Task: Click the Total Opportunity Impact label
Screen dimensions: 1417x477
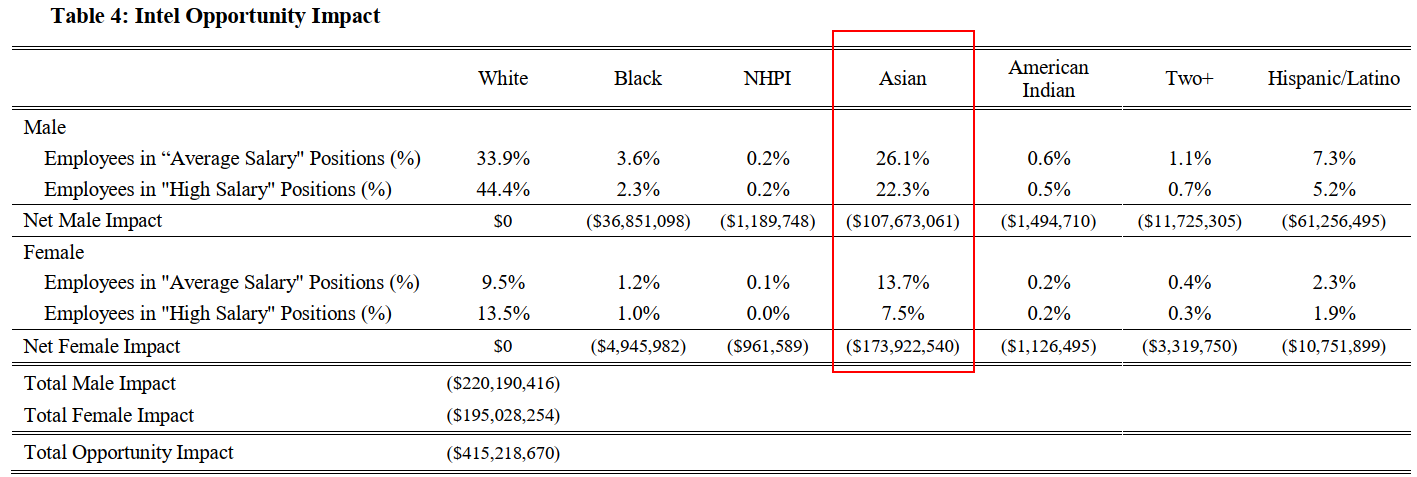Action: pos(129,452)
